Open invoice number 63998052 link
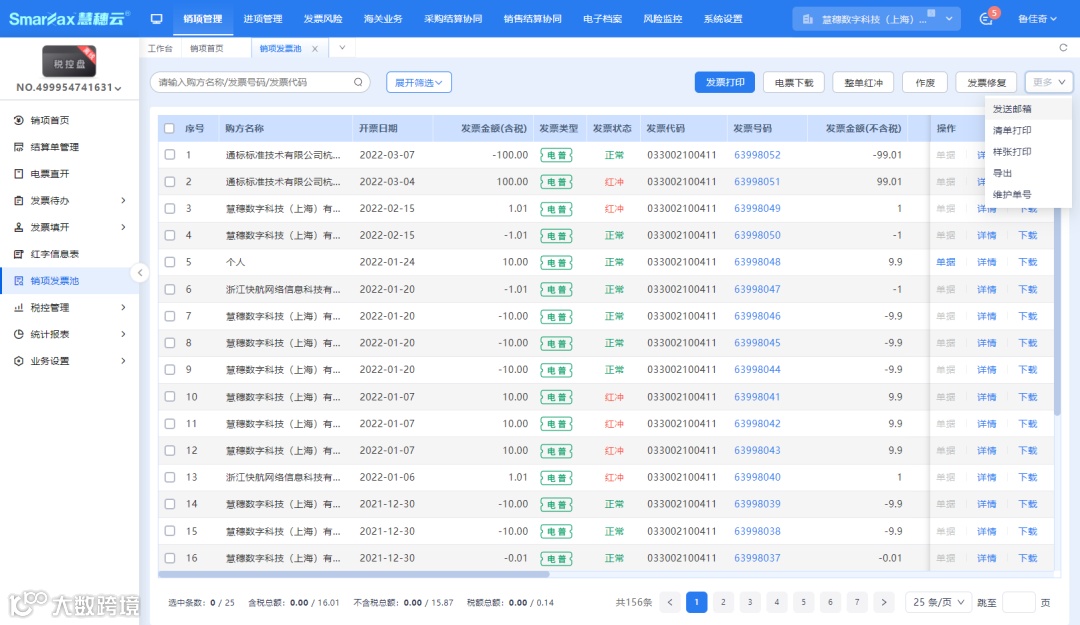Image resolution: width=1080 pixels, height=625 pixels. [757, 155]
